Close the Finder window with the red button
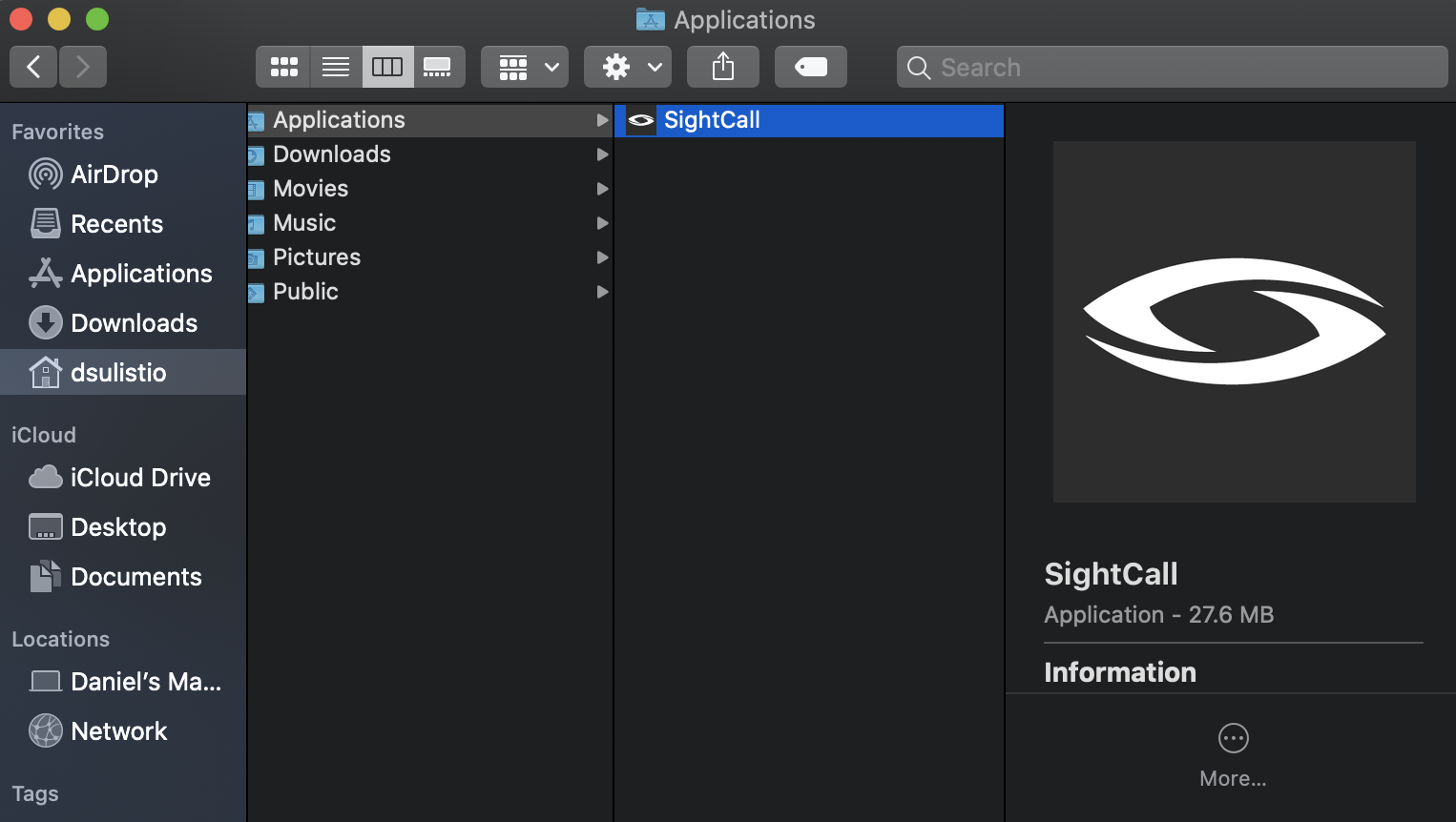The image size is (1456, 822). 21,18
